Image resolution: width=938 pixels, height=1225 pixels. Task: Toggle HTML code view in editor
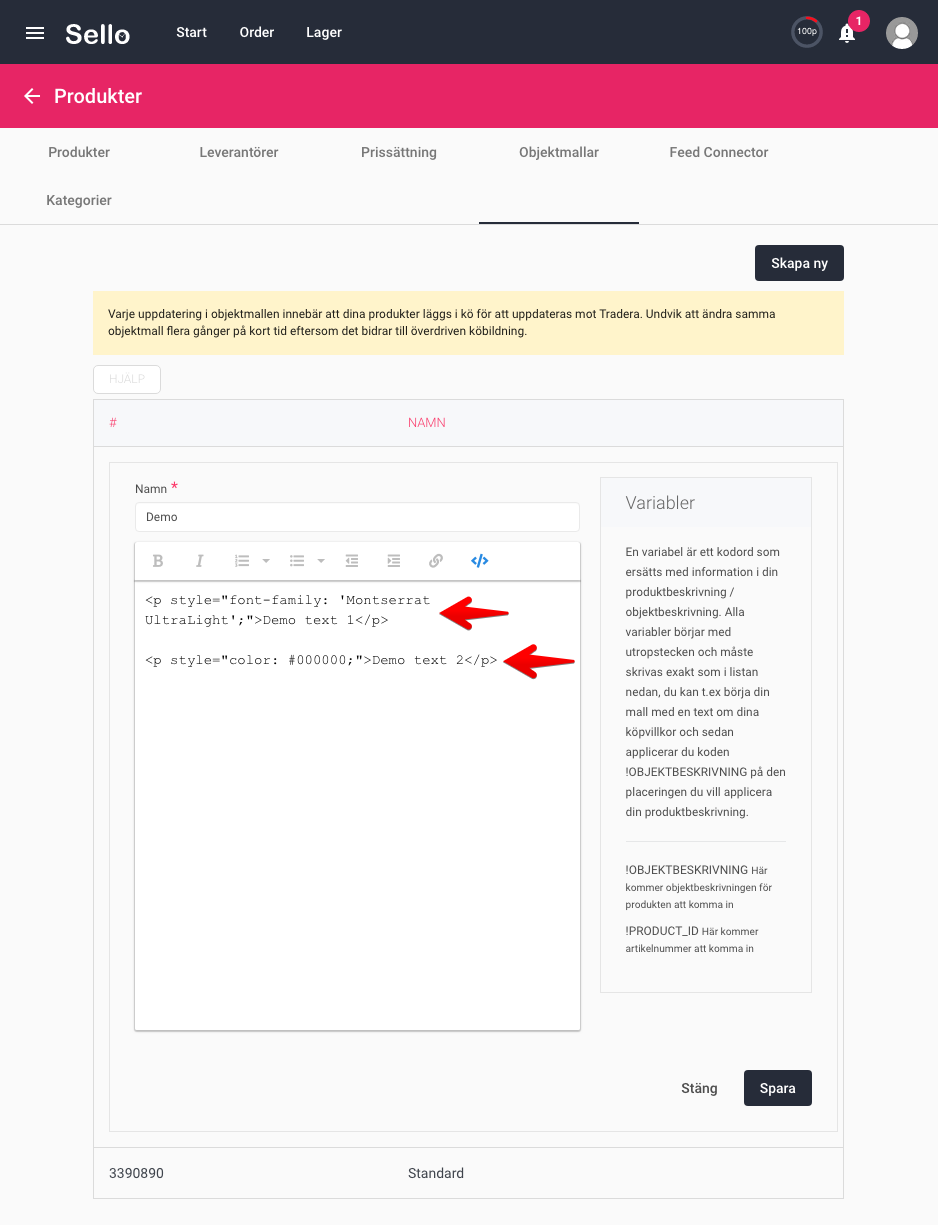click(x=479, y=561)
